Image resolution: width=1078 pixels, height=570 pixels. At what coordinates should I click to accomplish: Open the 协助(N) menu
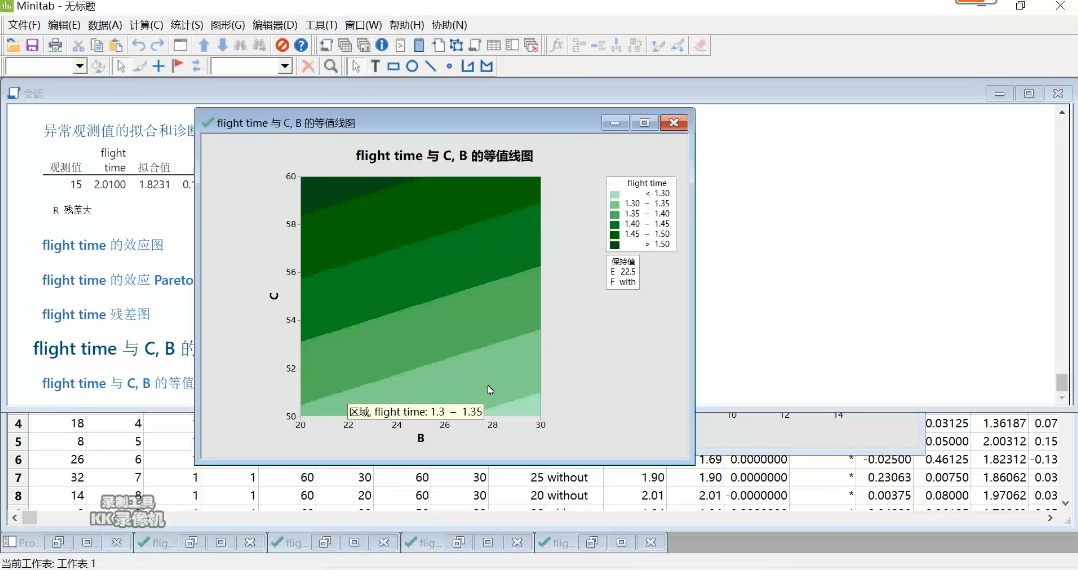(449, 25)
